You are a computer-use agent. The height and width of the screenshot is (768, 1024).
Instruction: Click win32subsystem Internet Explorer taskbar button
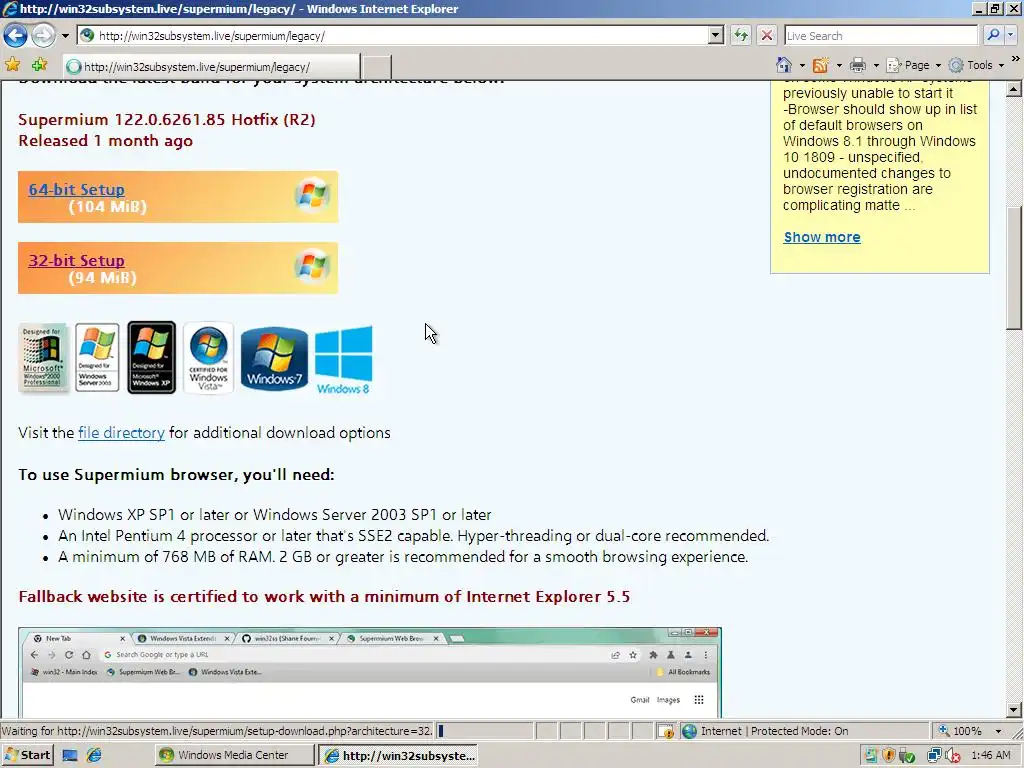pyautogui.click(x=400, y=756)
